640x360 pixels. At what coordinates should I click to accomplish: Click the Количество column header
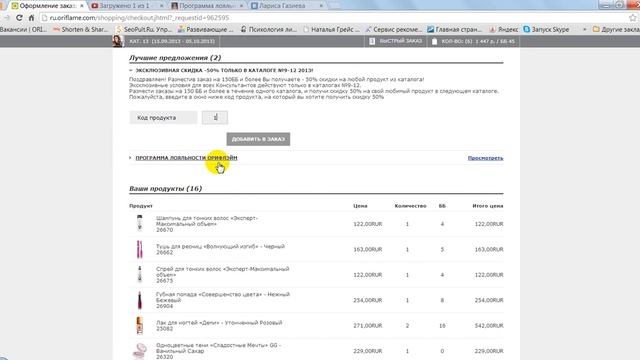411,206
